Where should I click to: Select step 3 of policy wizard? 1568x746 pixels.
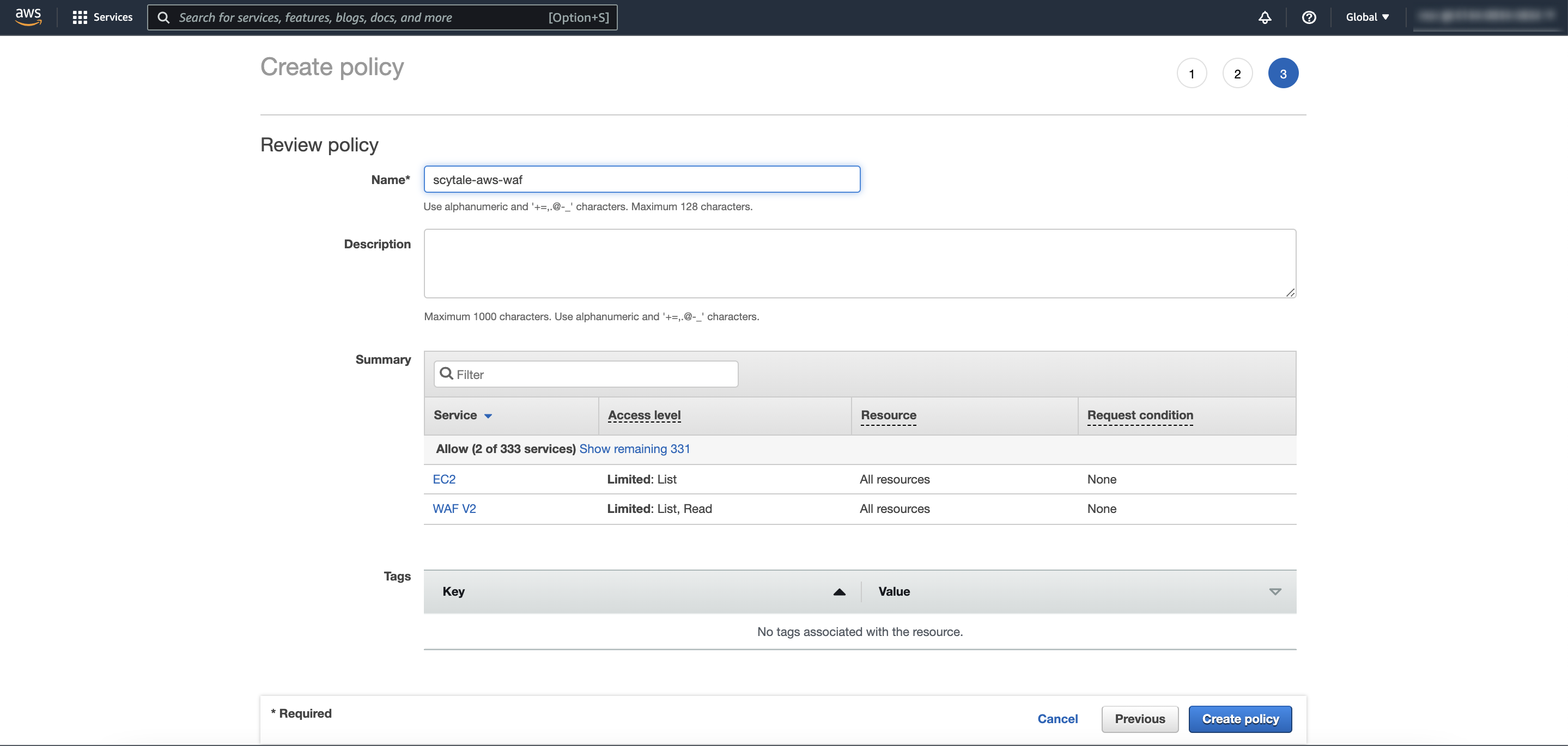click(x=1283, y=73)
